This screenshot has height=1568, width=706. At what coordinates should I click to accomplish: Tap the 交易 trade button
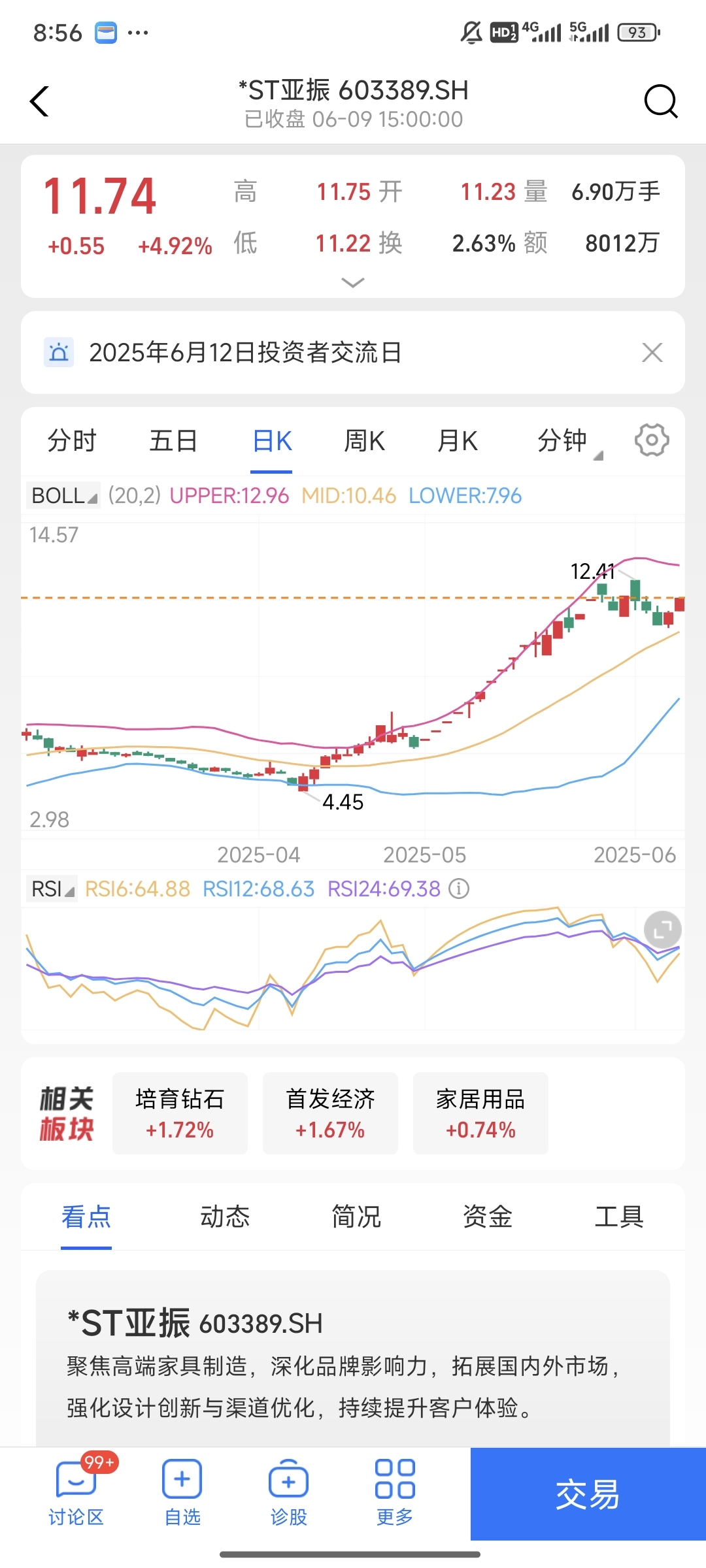coord(588,1494)
